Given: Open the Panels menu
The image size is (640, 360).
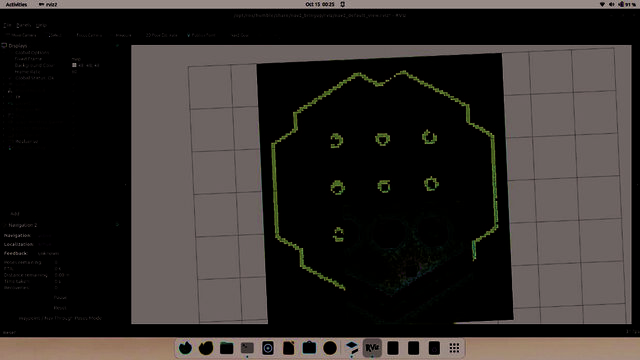Looking at the screenshot, I should click(24, 25).
